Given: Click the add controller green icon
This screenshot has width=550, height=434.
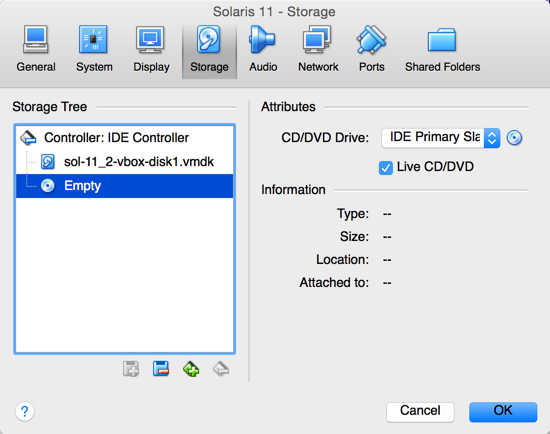Looking at the screenshot, I should point(191,369).
